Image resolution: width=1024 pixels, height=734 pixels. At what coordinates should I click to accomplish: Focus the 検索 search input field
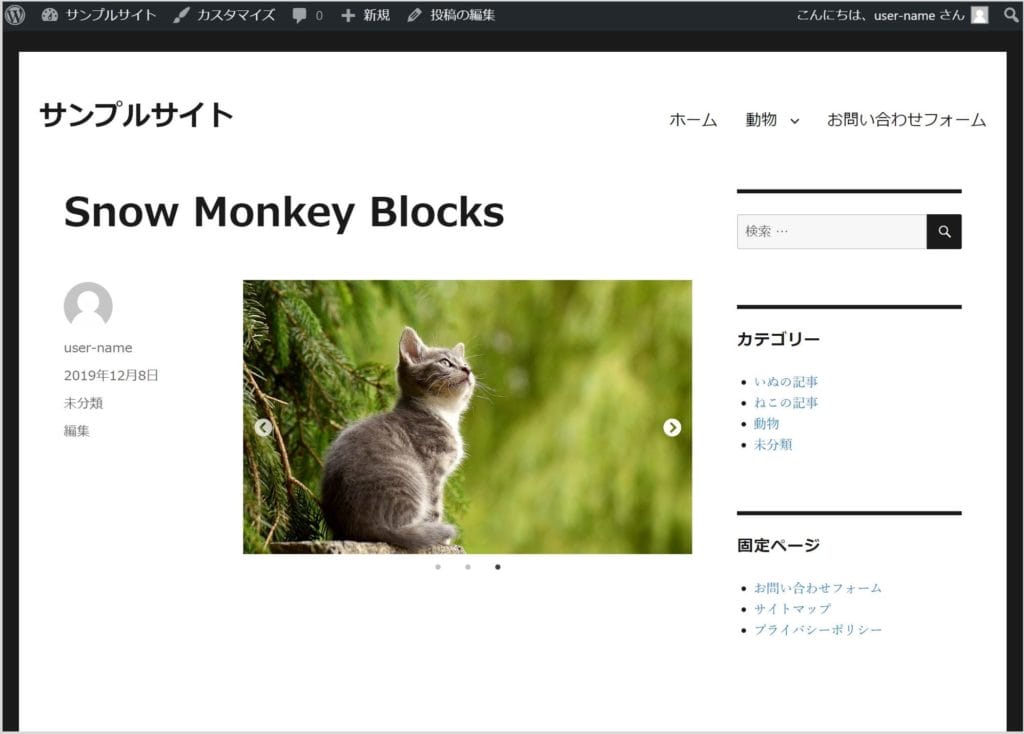(831, 231)
